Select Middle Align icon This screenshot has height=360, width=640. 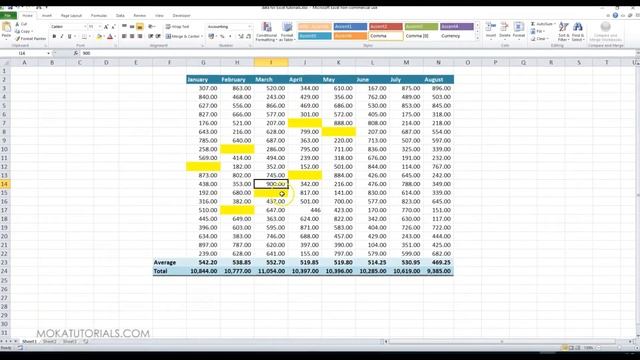click(132, 27)
